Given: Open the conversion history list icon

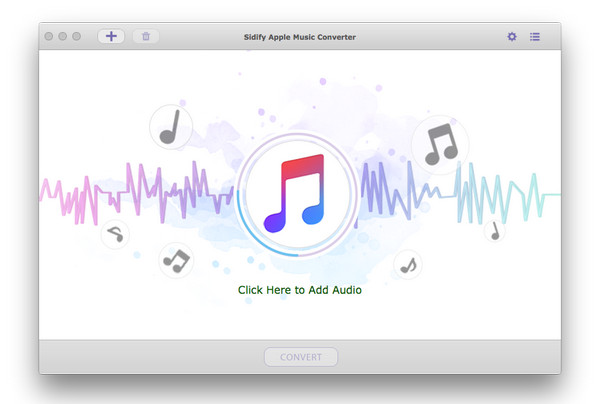Looking at the screenshot, I should pyautogui.click(x=535, y=37).
